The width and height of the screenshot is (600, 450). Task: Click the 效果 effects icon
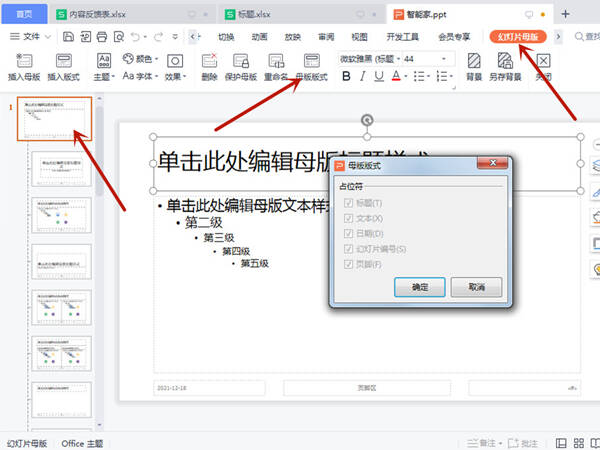(x=175, y=61)
